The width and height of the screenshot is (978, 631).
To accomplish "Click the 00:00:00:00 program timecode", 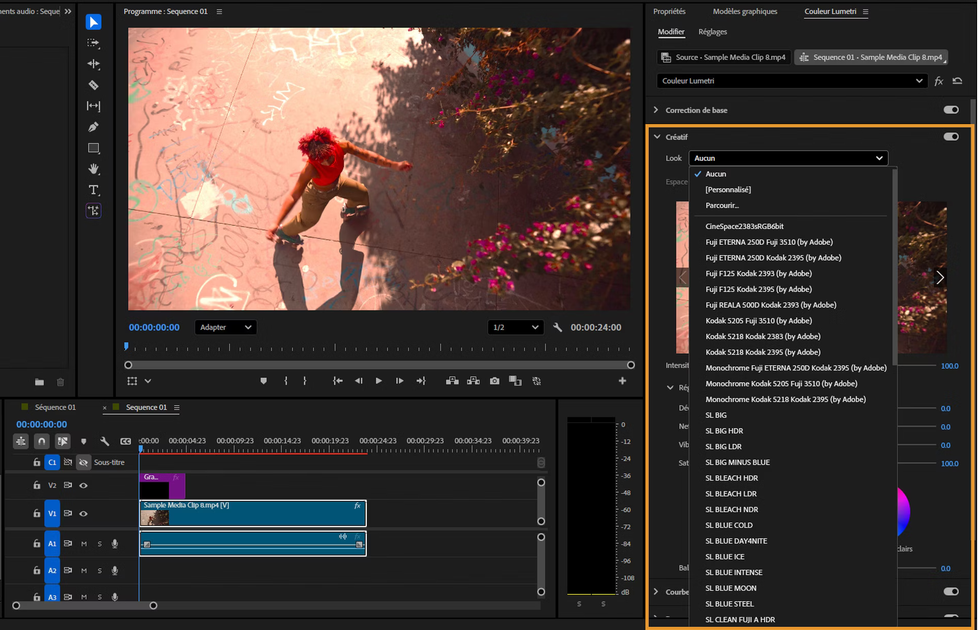I will (x=154, y=327).
